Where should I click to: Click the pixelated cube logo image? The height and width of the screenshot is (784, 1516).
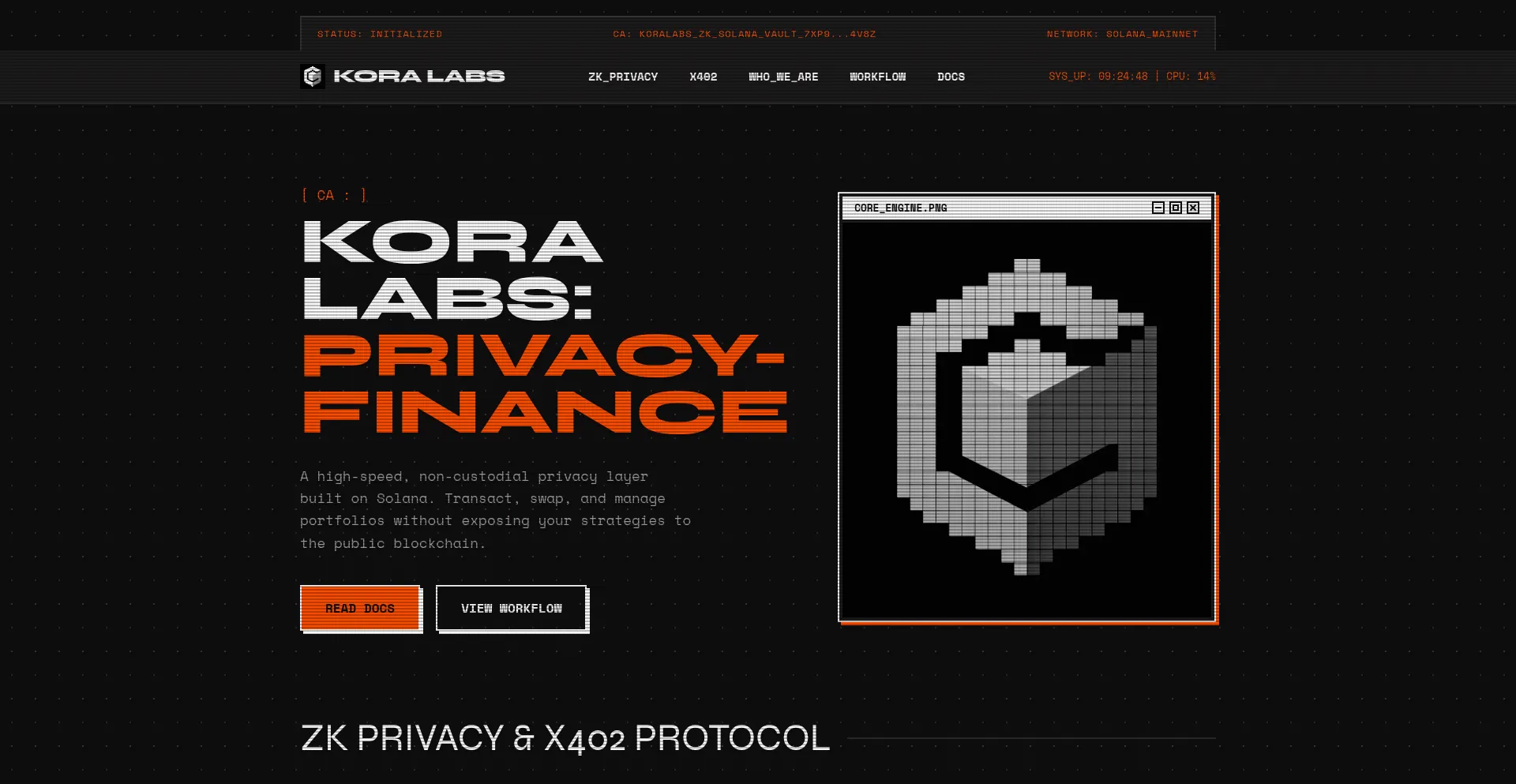pyautogui.click(x=1026, y=417)
